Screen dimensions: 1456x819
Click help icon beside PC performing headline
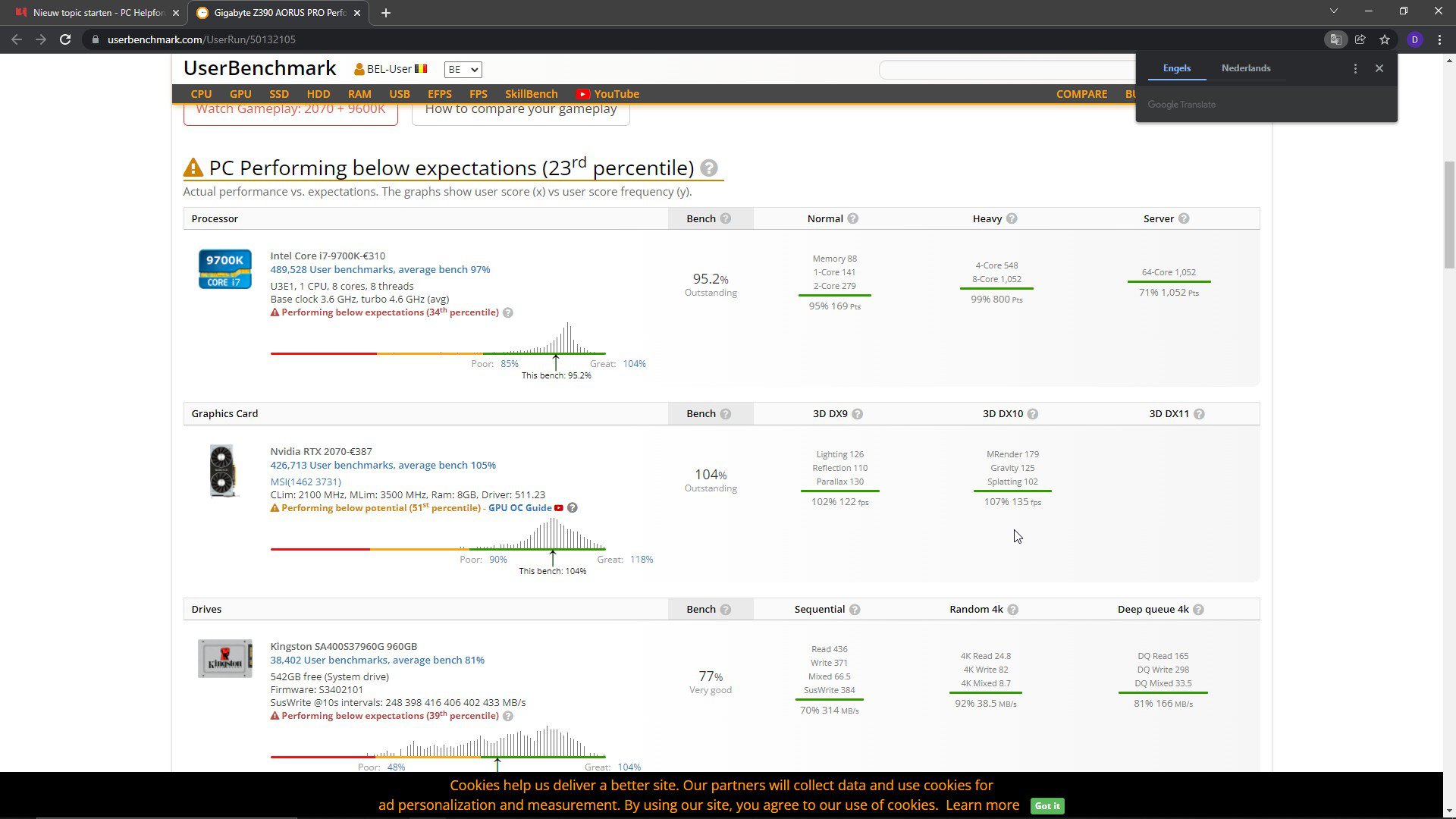coord(708,168)
